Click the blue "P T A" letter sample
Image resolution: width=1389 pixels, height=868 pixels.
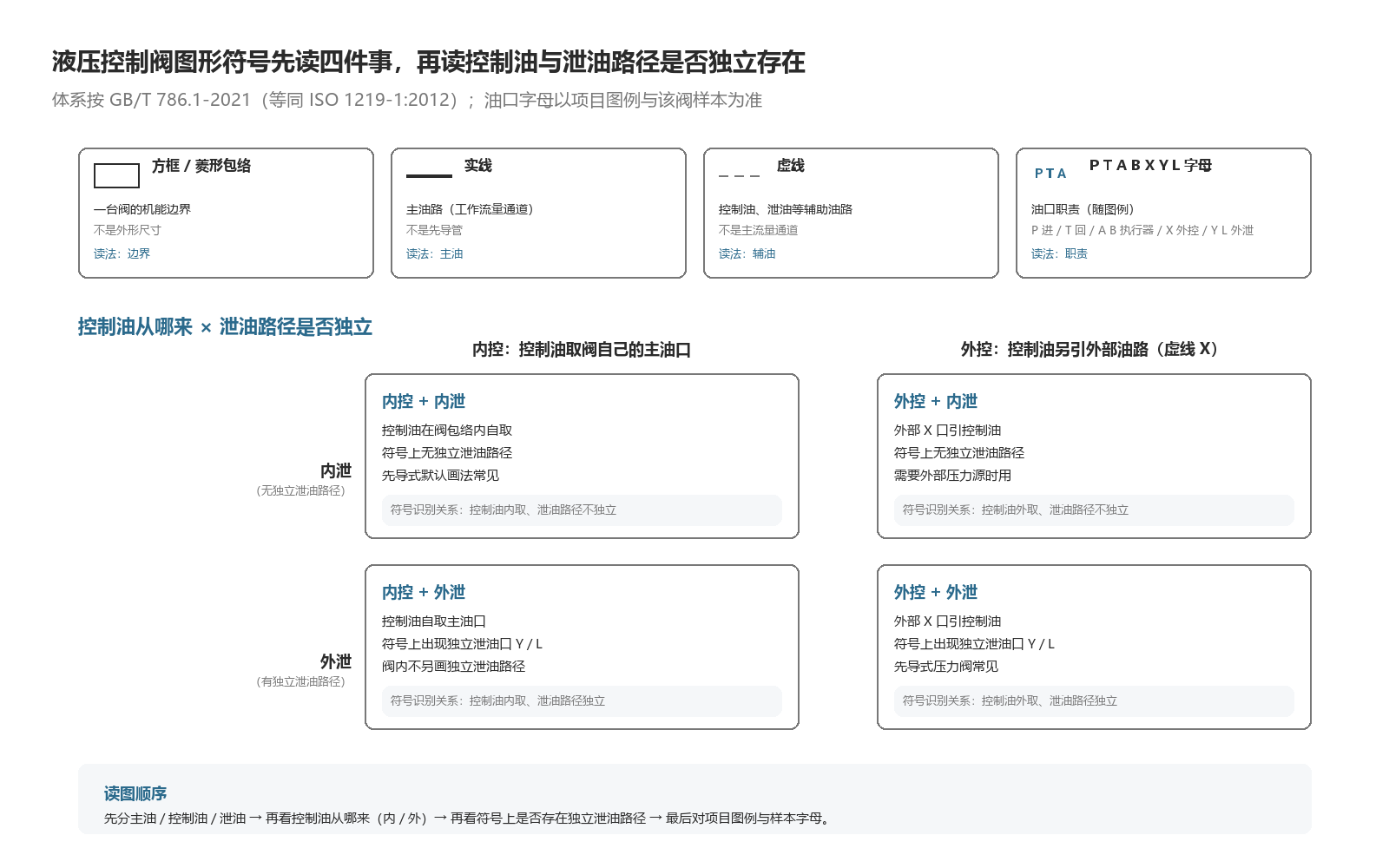coord(1050,174)
